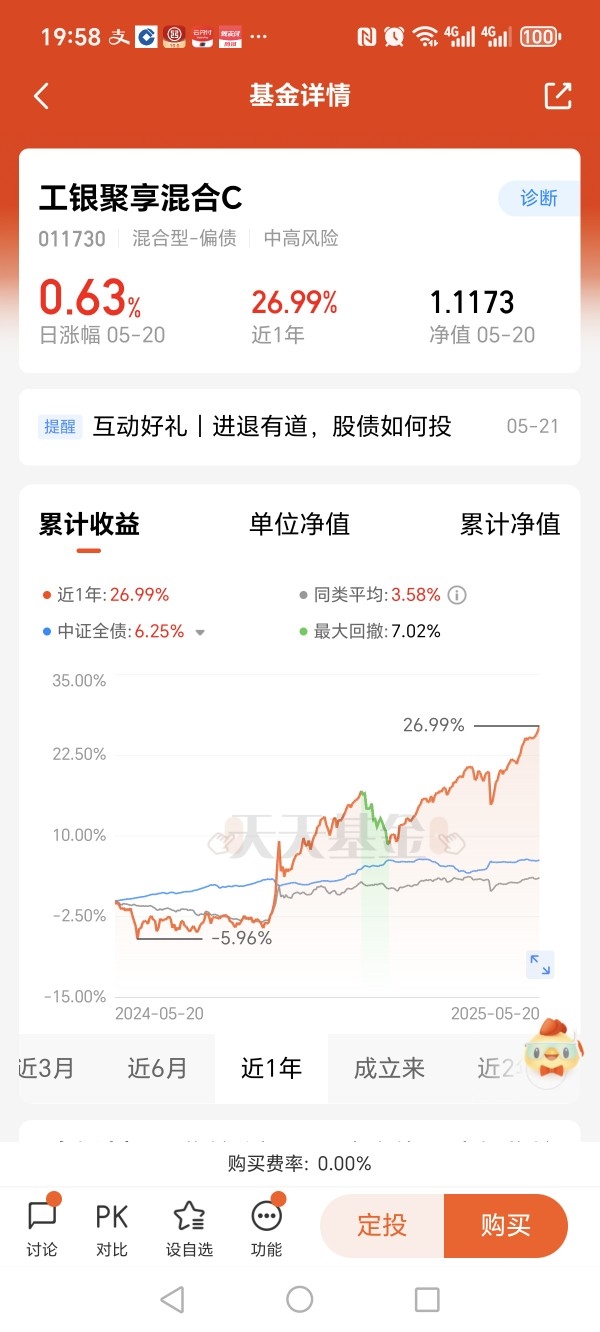
Task: Open the 功能 more functions icon
Action: (267, 1226)
